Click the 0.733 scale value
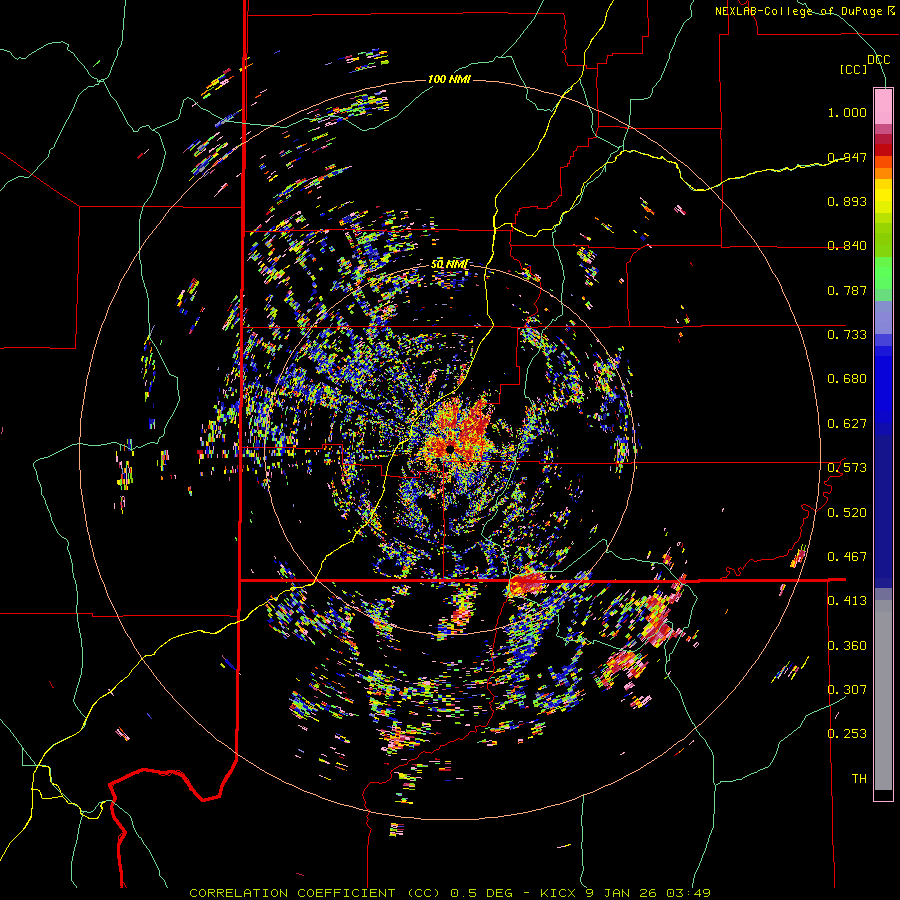Viewport: 900px width, 900px height. coord(847,335)
